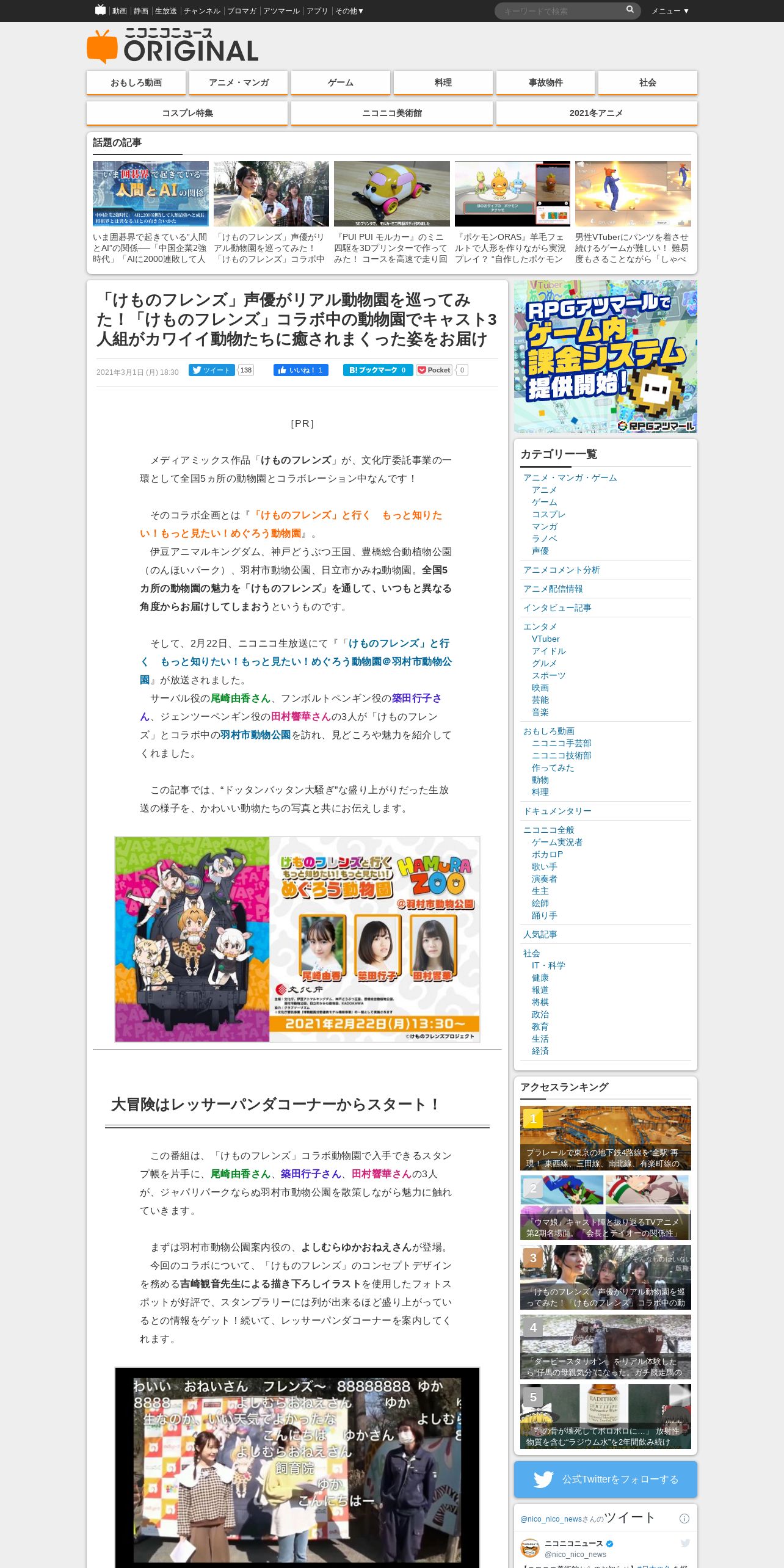Open 動画 in top bar

[x=120, y=11]
